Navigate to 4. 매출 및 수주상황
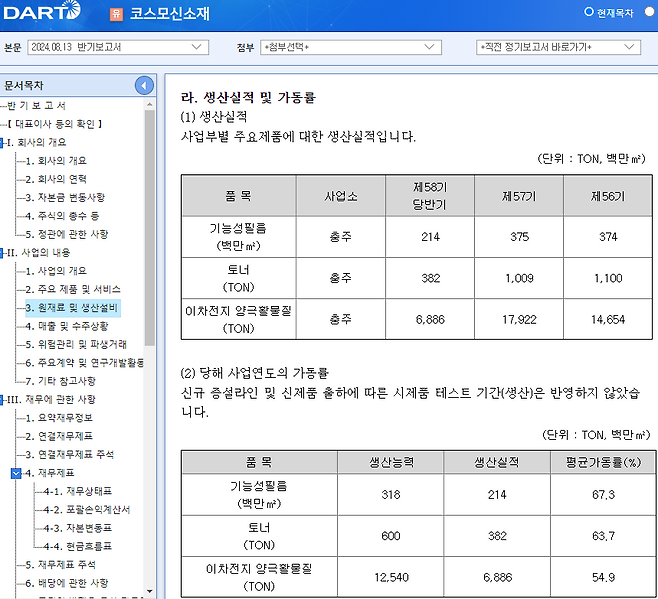This screenshot has height=599, width=658. (67, 326)
